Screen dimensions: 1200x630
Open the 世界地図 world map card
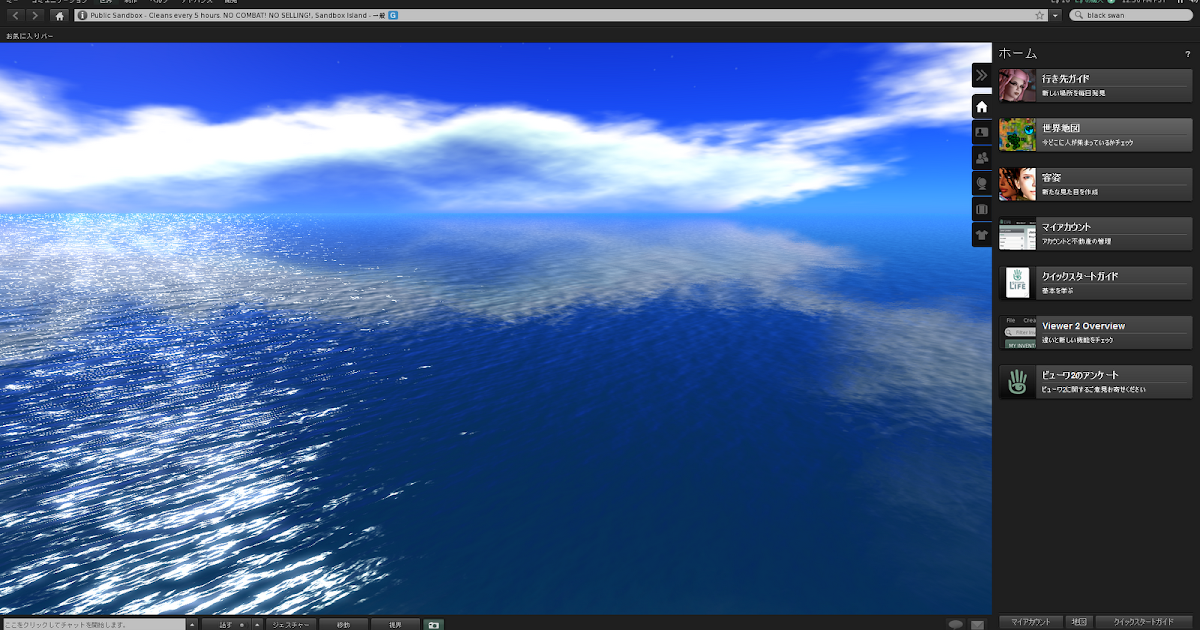pyautogui.click(x=1095, y=134)
